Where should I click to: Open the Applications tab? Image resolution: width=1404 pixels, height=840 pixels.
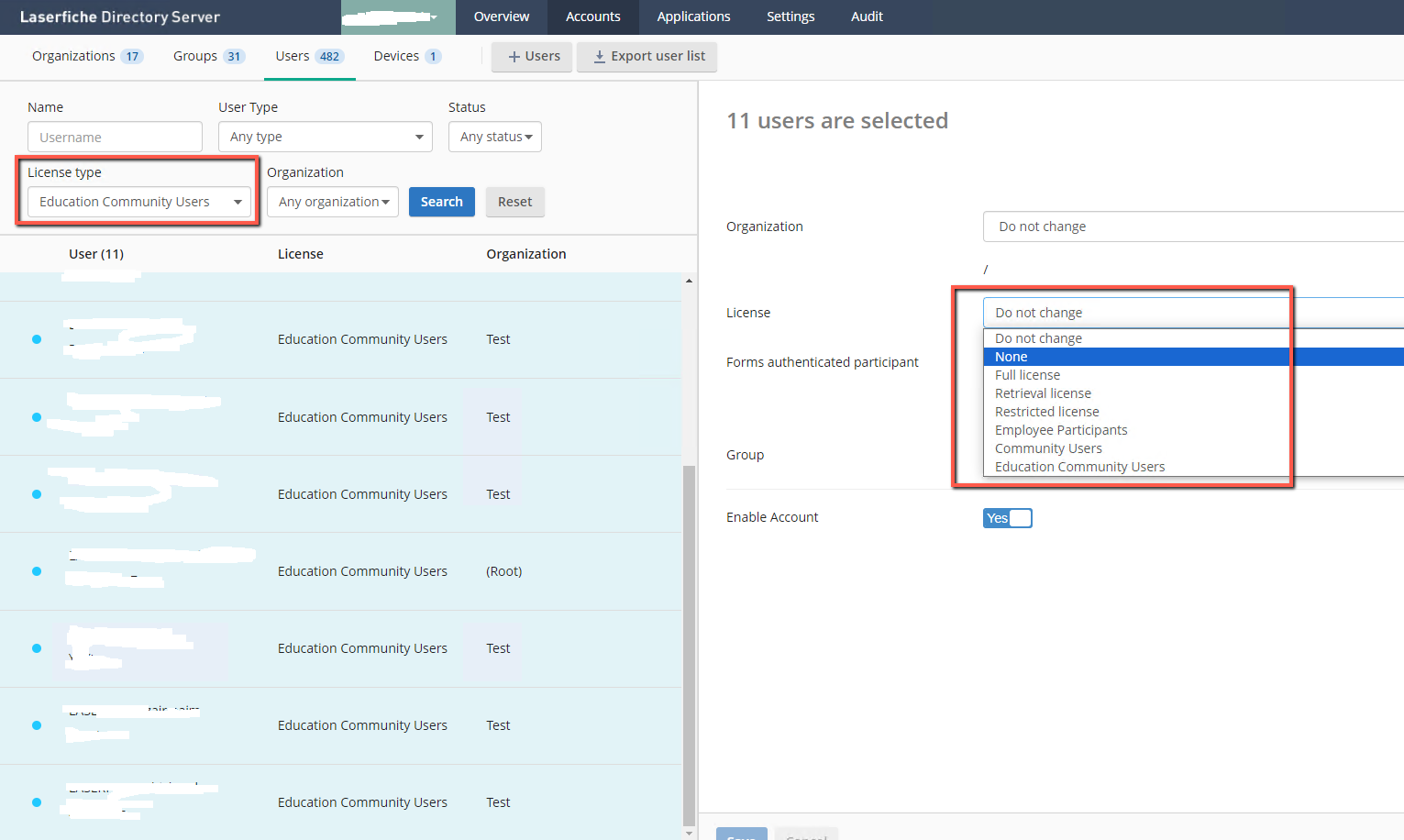point(693,17)
